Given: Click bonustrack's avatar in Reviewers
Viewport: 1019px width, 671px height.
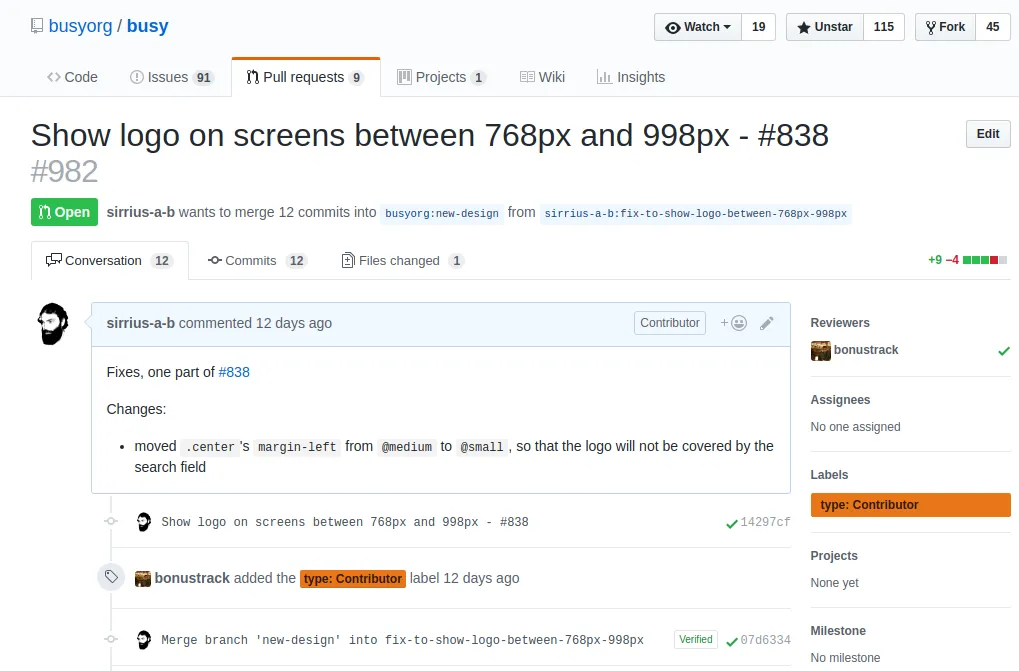Looking at the screenshot, I should [x=821, y=351].
